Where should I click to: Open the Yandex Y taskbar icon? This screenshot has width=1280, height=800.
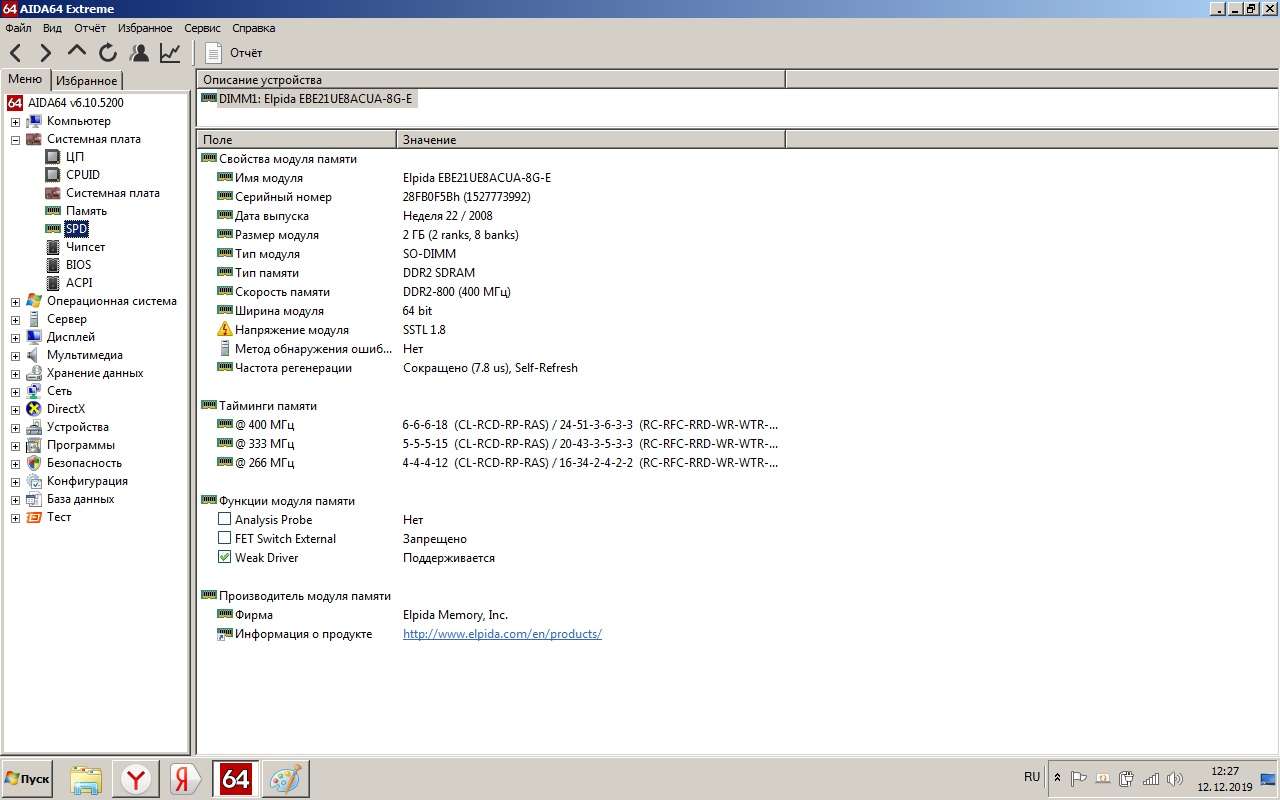pos(136,780)
